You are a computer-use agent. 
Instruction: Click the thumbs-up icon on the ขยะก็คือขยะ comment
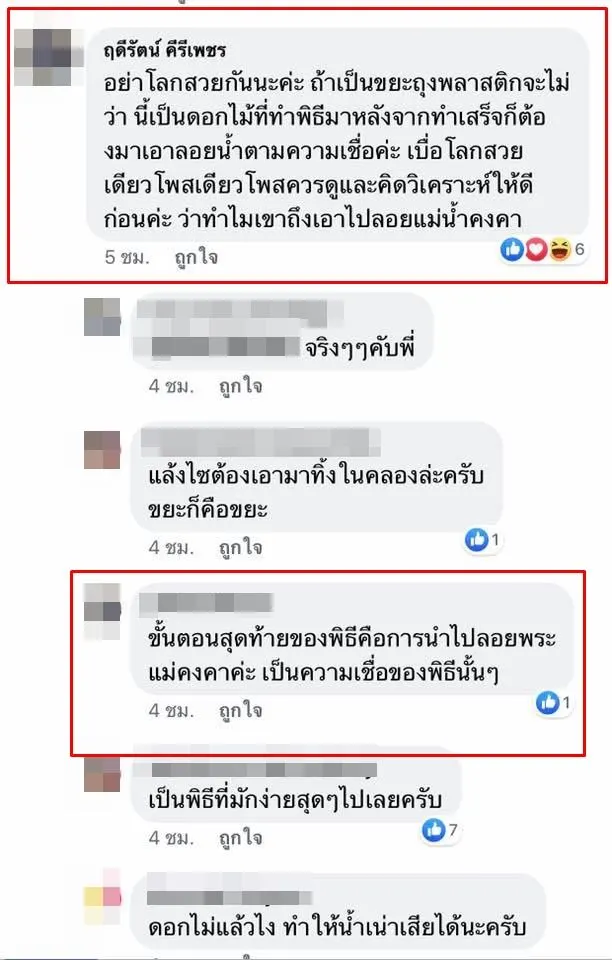click(x=476, y=539)
